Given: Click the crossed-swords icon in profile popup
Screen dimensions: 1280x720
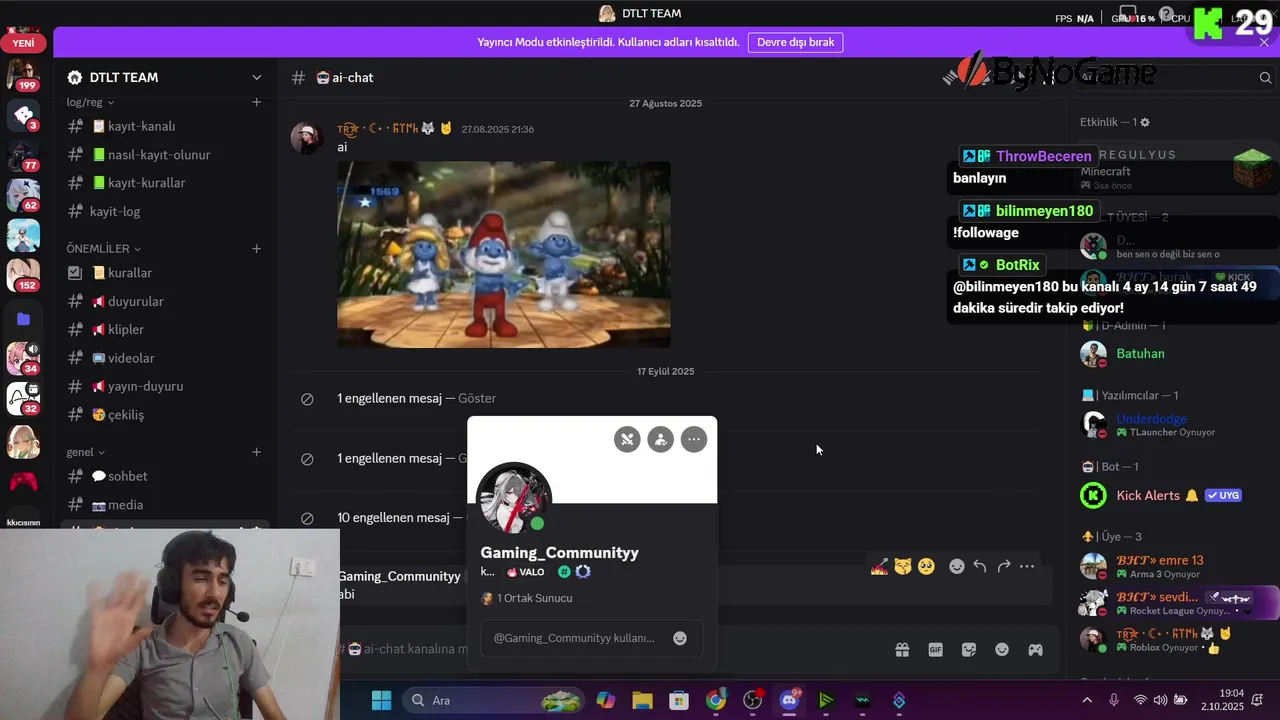Looking at the screenshot, I should (x=627, y=439).
